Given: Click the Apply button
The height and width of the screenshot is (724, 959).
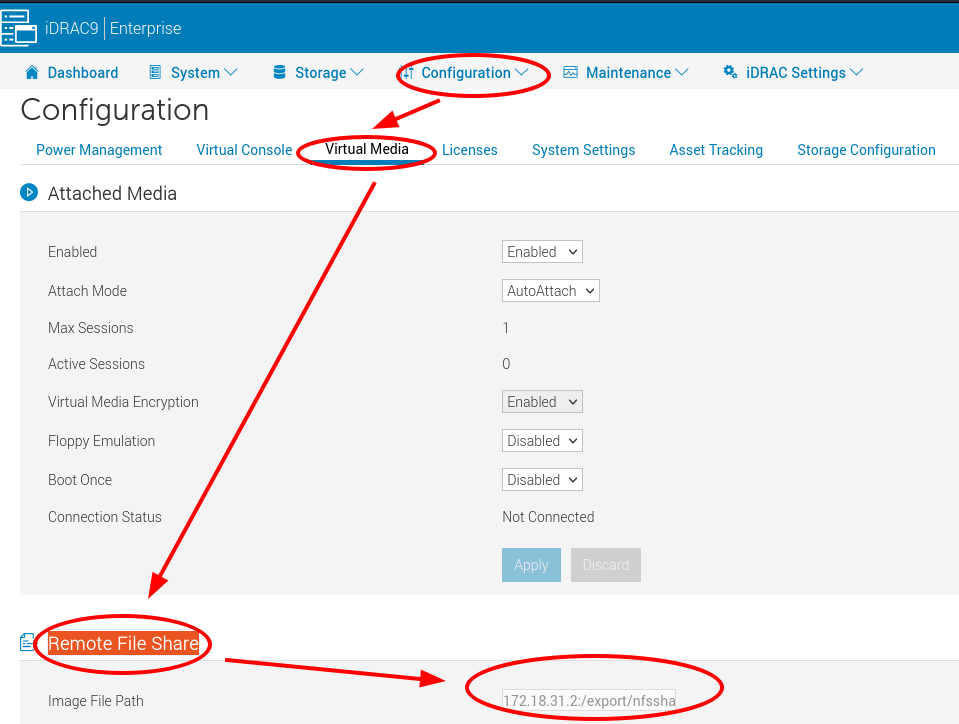Looking at the screenshot, I should click(x=531, y=565).
